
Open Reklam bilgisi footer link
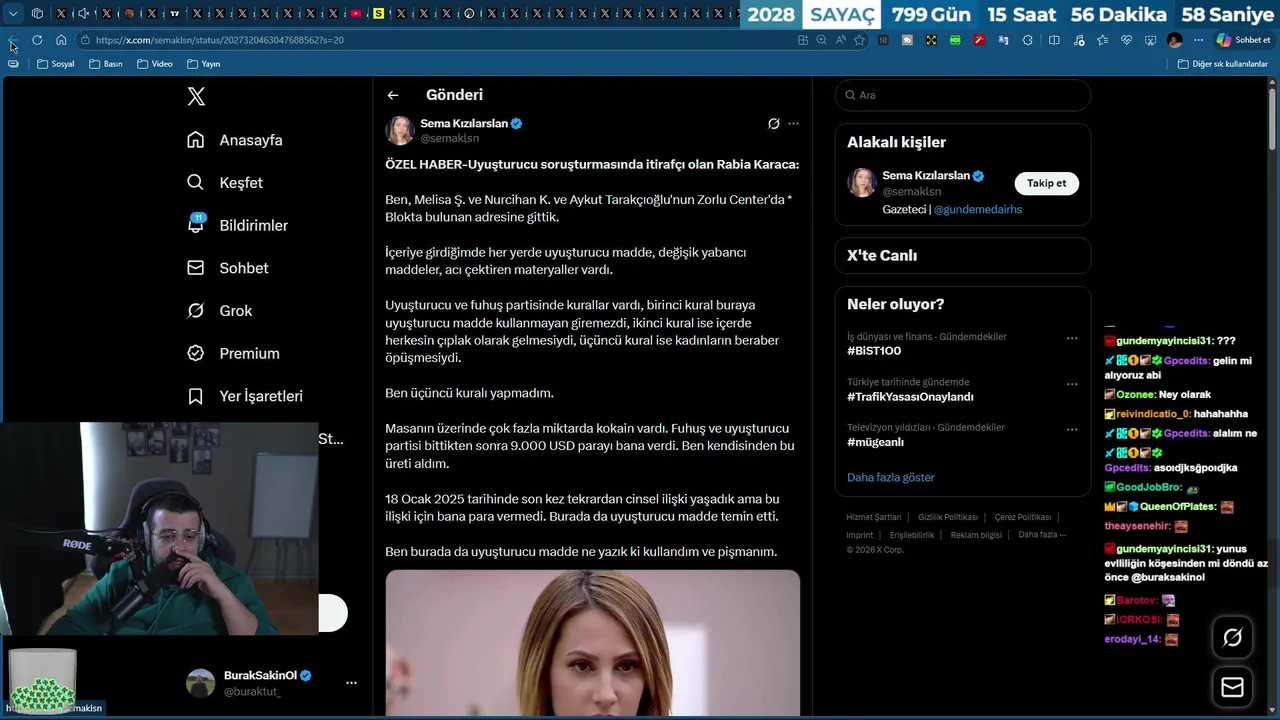pyautogui.click(x=976, y=535)
